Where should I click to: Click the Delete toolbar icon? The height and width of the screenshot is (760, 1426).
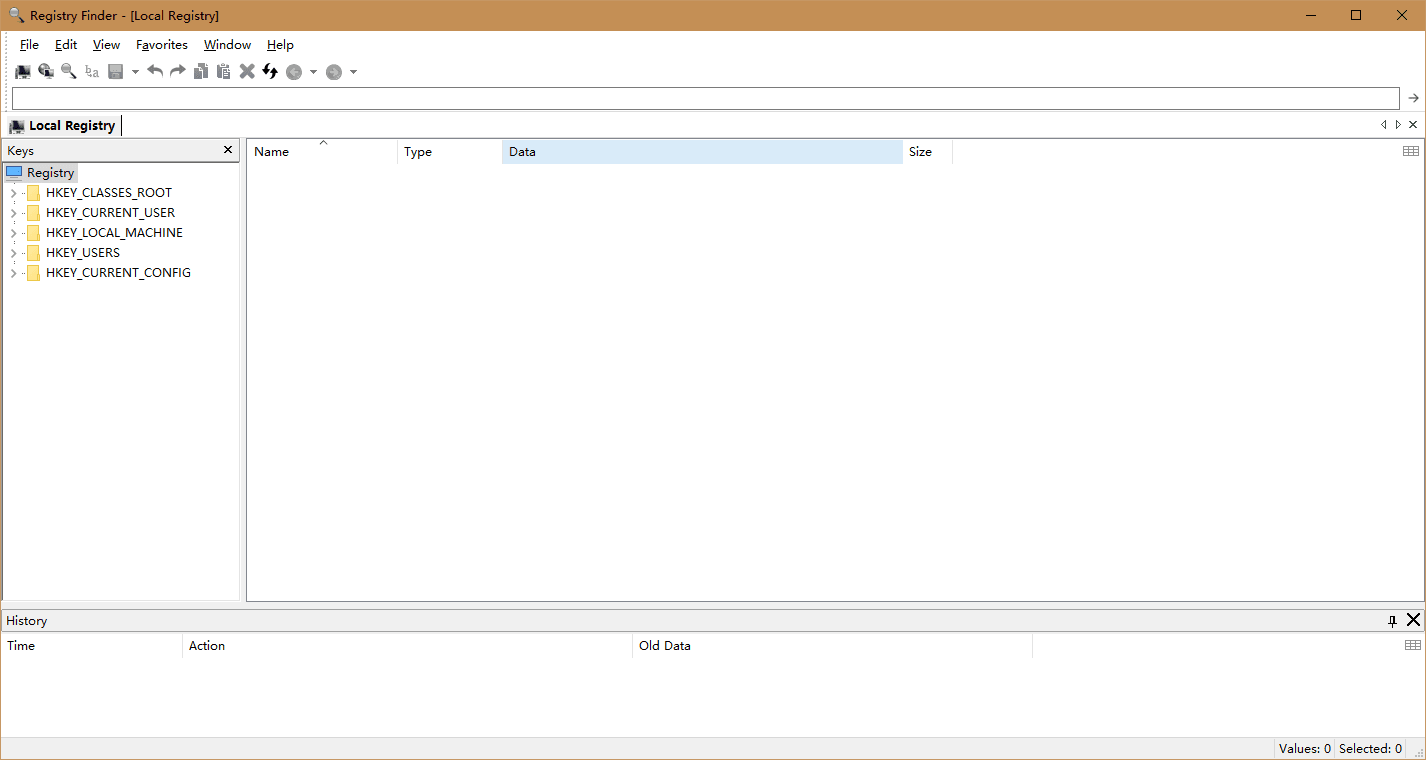pyautogui.click(x=247, y=71)
